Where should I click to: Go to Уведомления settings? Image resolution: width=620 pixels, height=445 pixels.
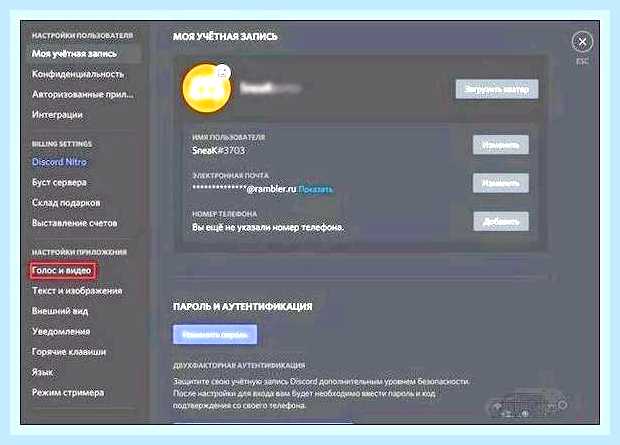coord(61,331)
